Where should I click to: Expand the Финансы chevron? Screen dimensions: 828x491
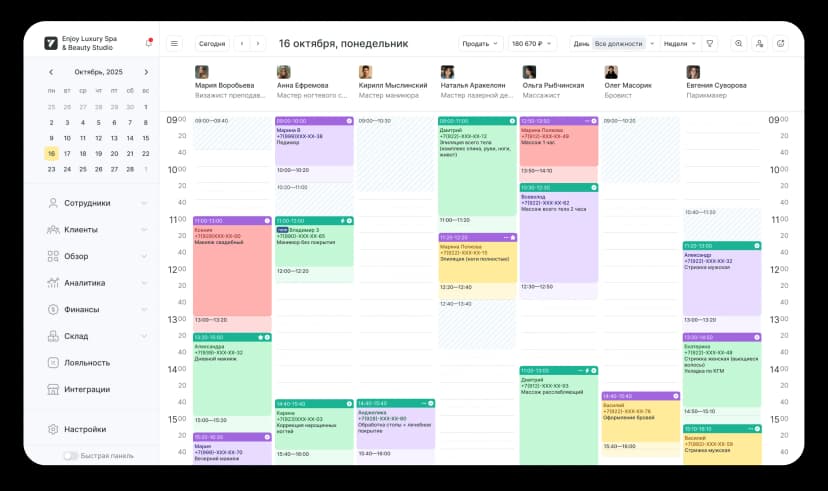click(144, 309)
